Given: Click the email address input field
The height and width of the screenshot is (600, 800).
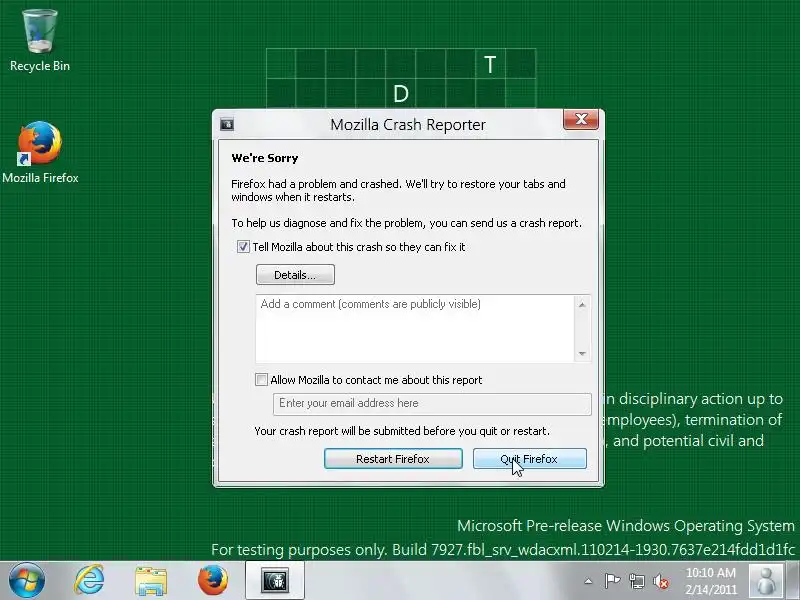Looking at the screenshot, I should (432, 403).
